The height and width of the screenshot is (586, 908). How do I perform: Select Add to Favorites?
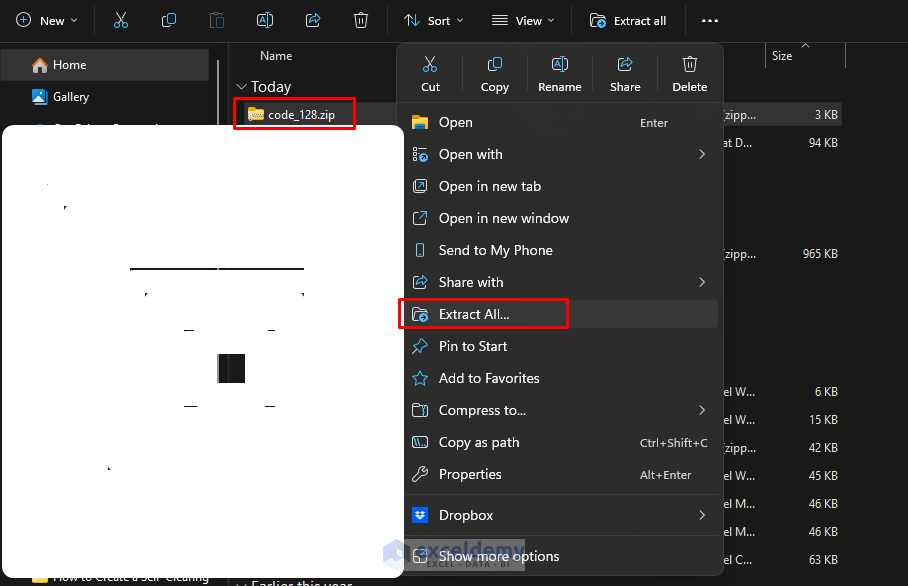point(561,378)
